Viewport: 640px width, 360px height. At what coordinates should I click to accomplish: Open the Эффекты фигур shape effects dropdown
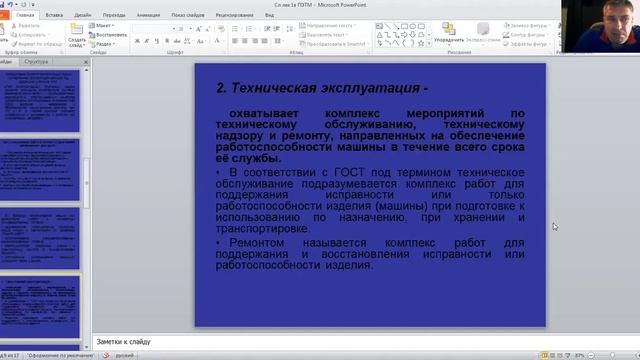pos(528,44)
